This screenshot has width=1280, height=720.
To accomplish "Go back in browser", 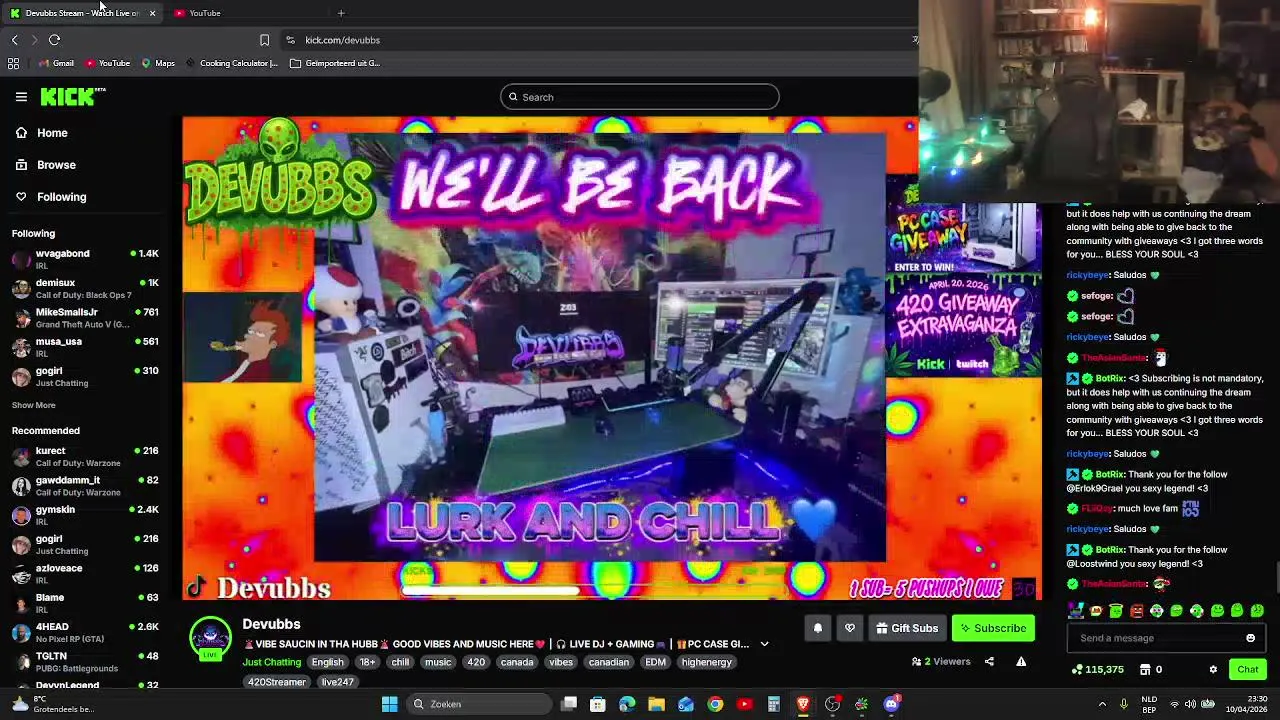I will (14, 40).
